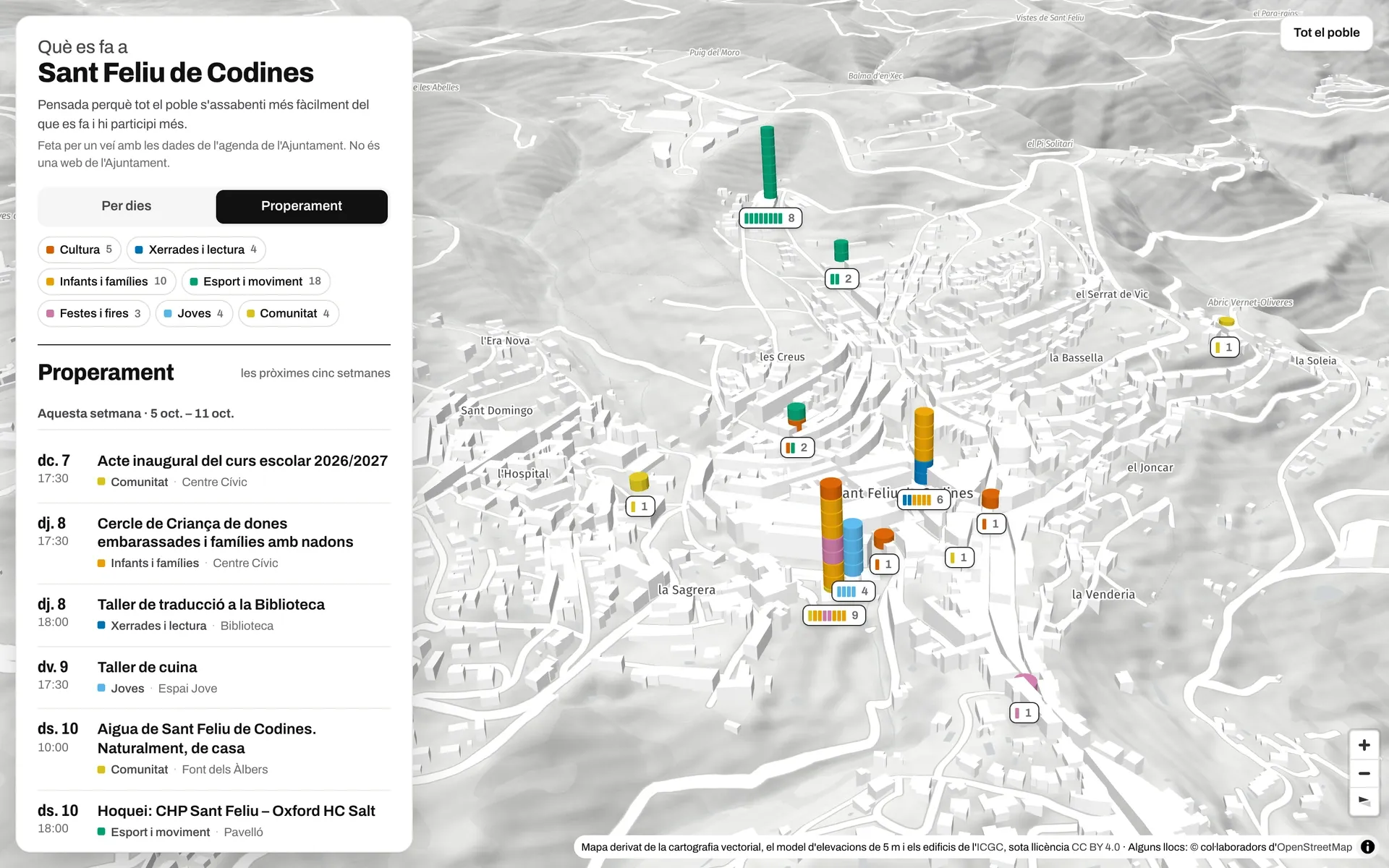Image resolution: width=1389 pixels, height=868 pixels.
Task: Select the 2-event marker below the 8 marker
Action: (x=842, y=278)
